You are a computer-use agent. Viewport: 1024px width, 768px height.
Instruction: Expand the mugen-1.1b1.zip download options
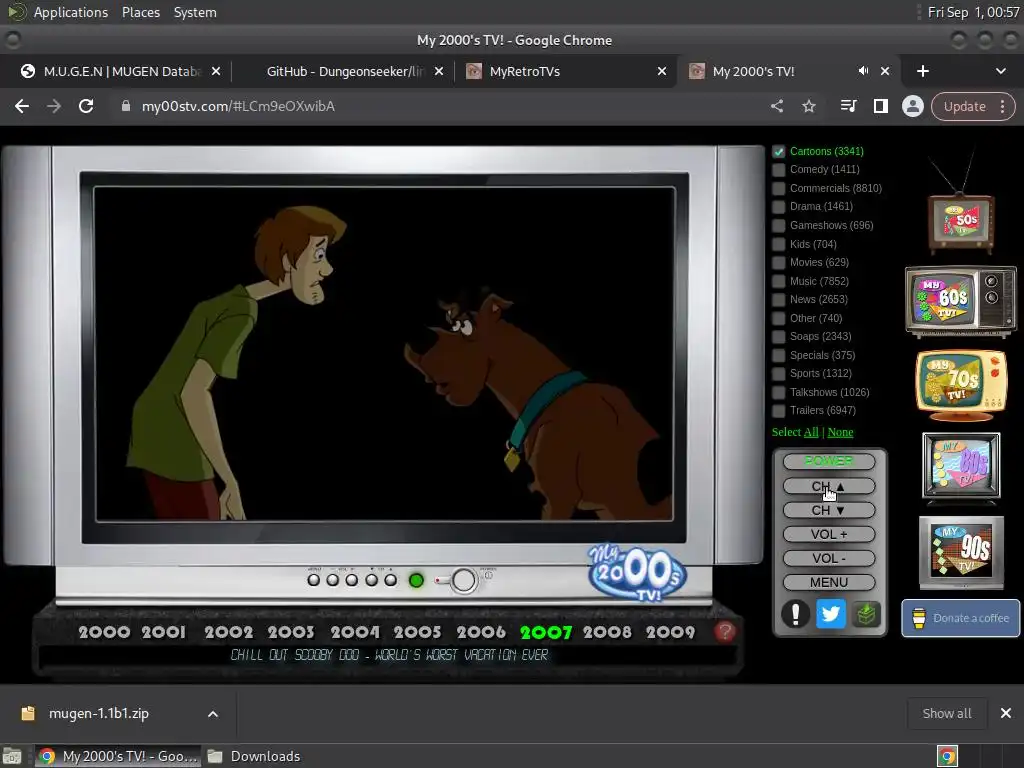pos(213,714)
